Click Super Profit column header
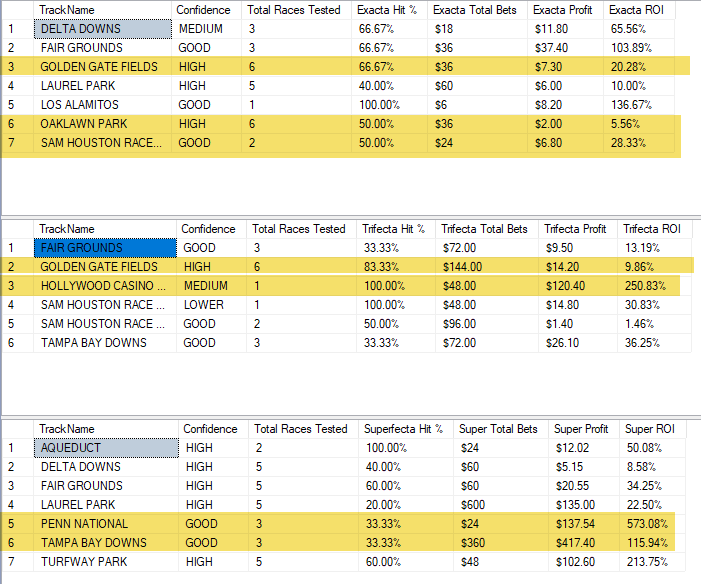The image size is (701, 584). [583, 429]
